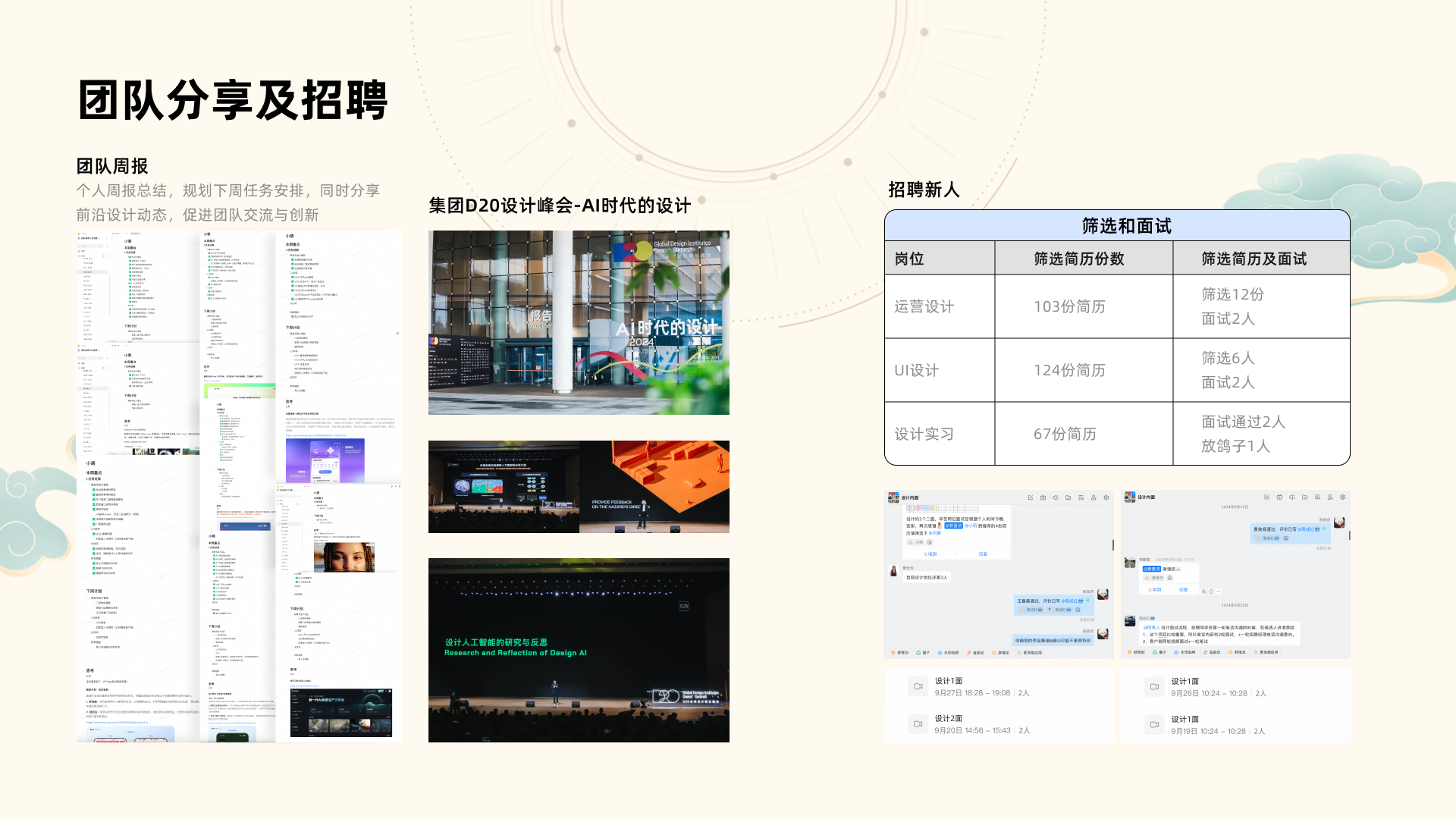Click the group avatar in right chat header

(x=1130, y=497)
